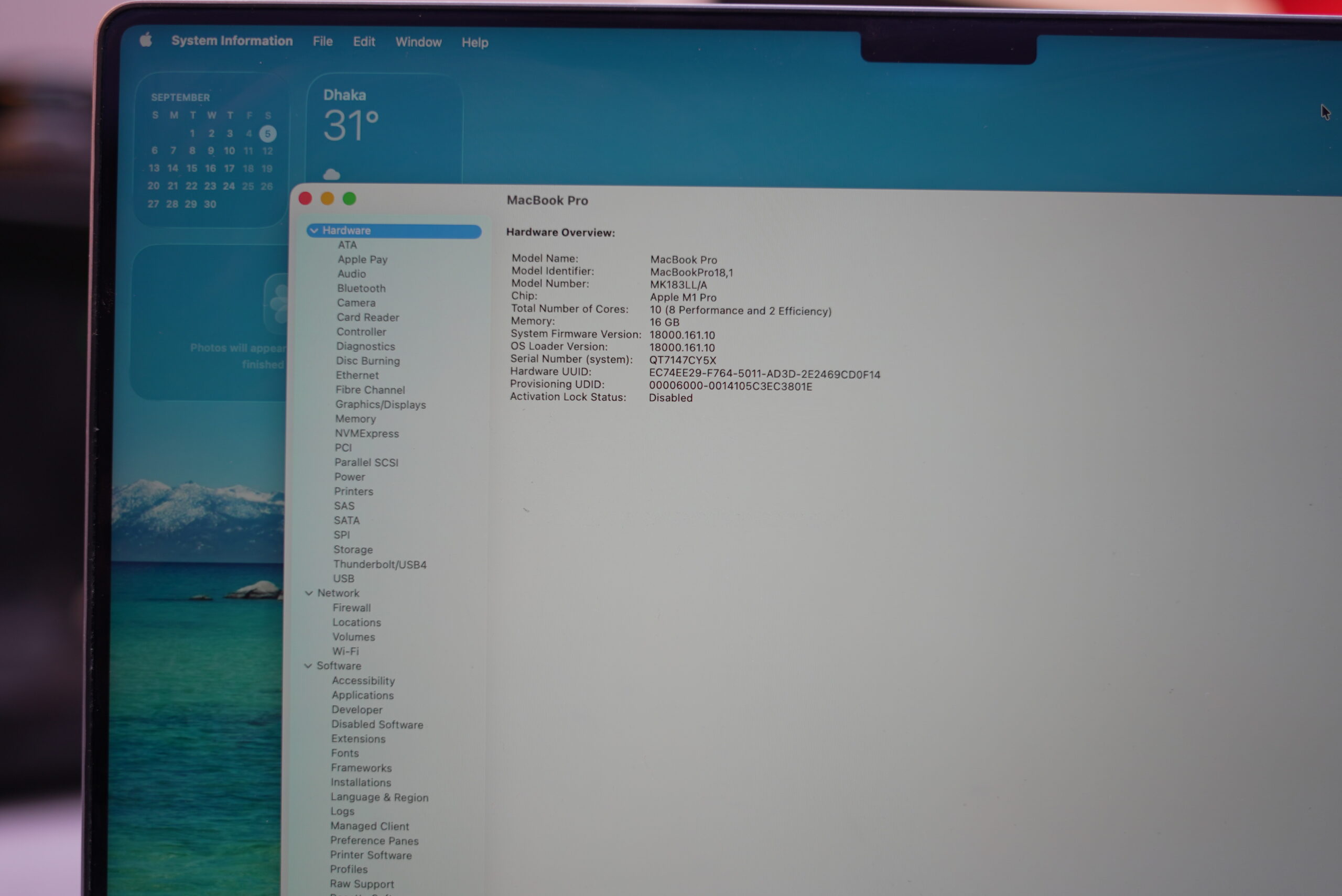
Task: Select Wi-Fi in the sidebar
Action: (345, 651)
